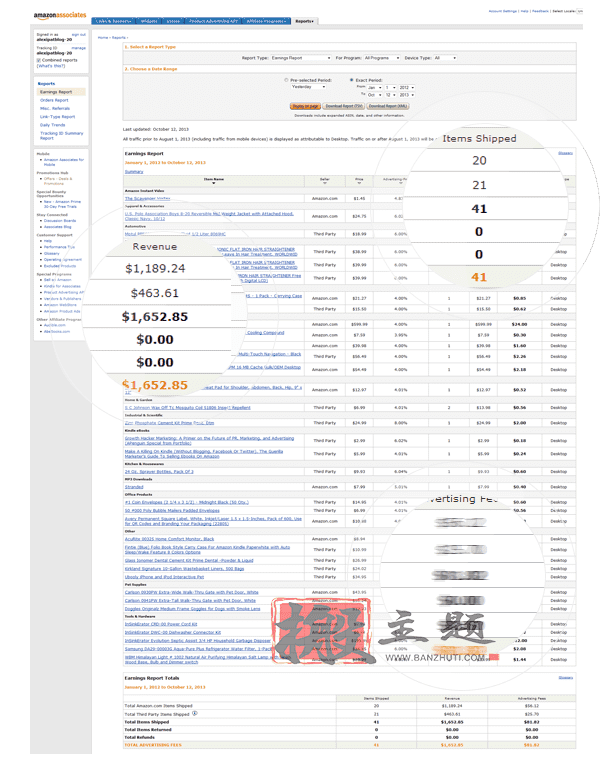The width and height of the screenshot is (614, 770).
Task: Click the manage Tracking ID link
Action: coord(79,48)
